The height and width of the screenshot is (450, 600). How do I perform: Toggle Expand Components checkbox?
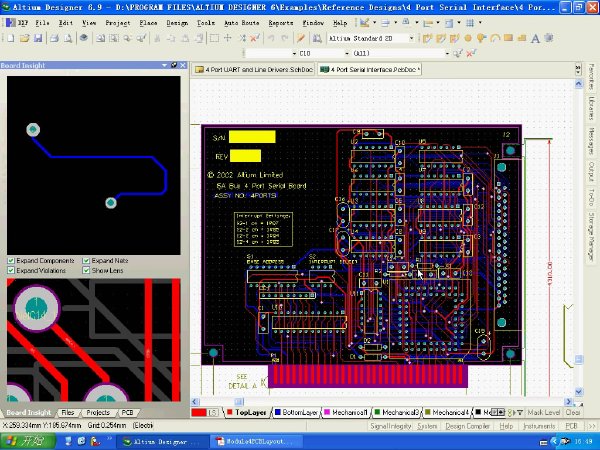pyautogui.click(x=11, y=261)
